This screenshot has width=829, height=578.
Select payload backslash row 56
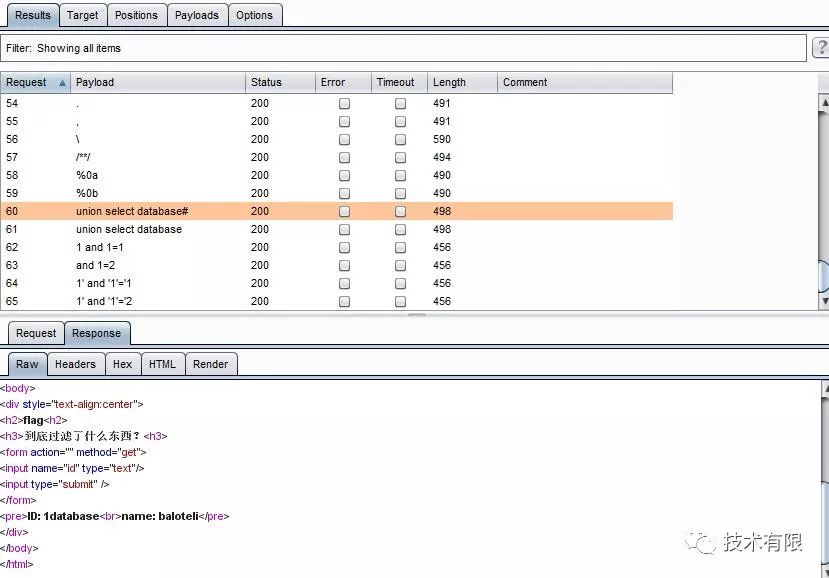[336, 139]
